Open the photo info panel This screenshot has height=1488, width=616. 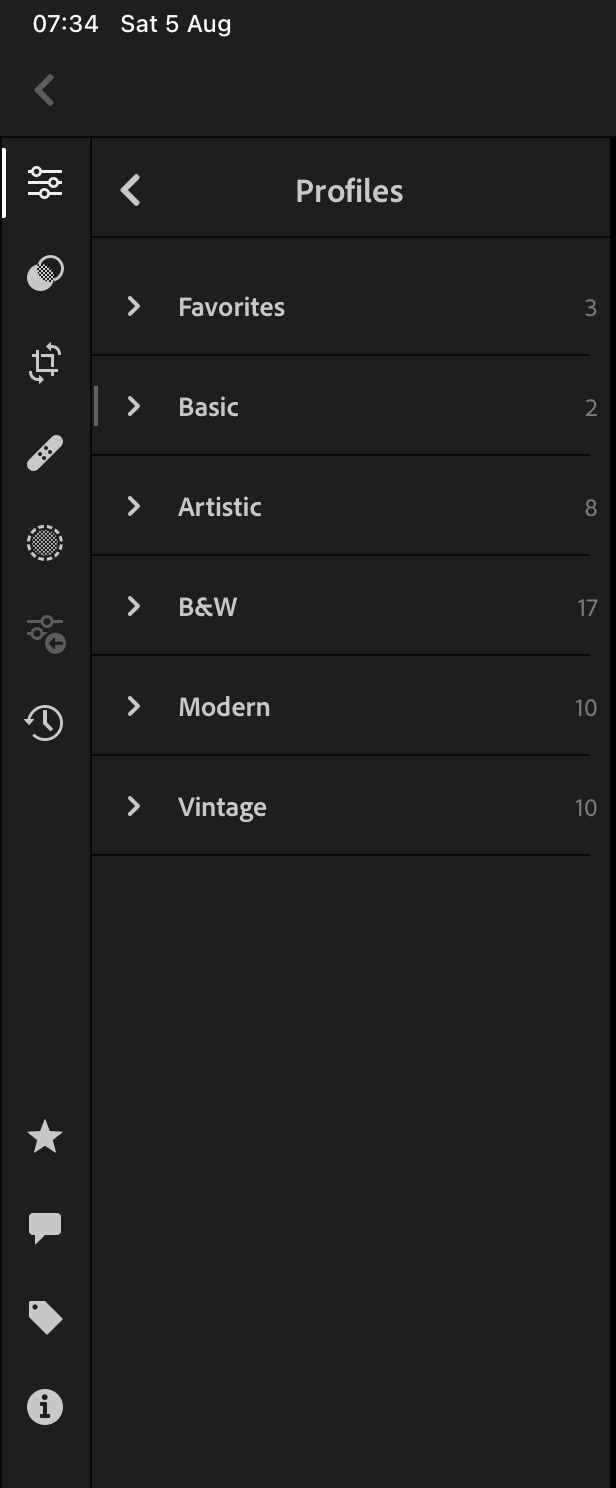tap(44, 1407)
